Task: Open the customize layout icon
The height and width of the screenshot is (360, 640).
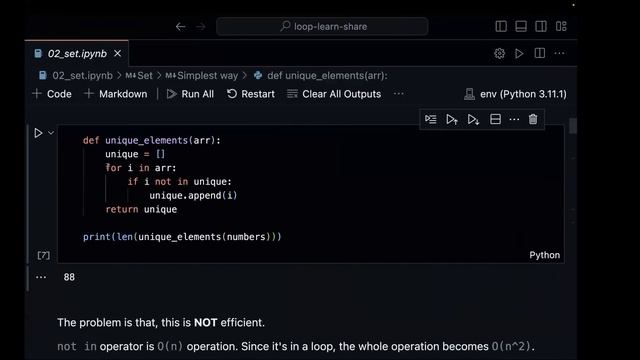Action: (561, 26)
